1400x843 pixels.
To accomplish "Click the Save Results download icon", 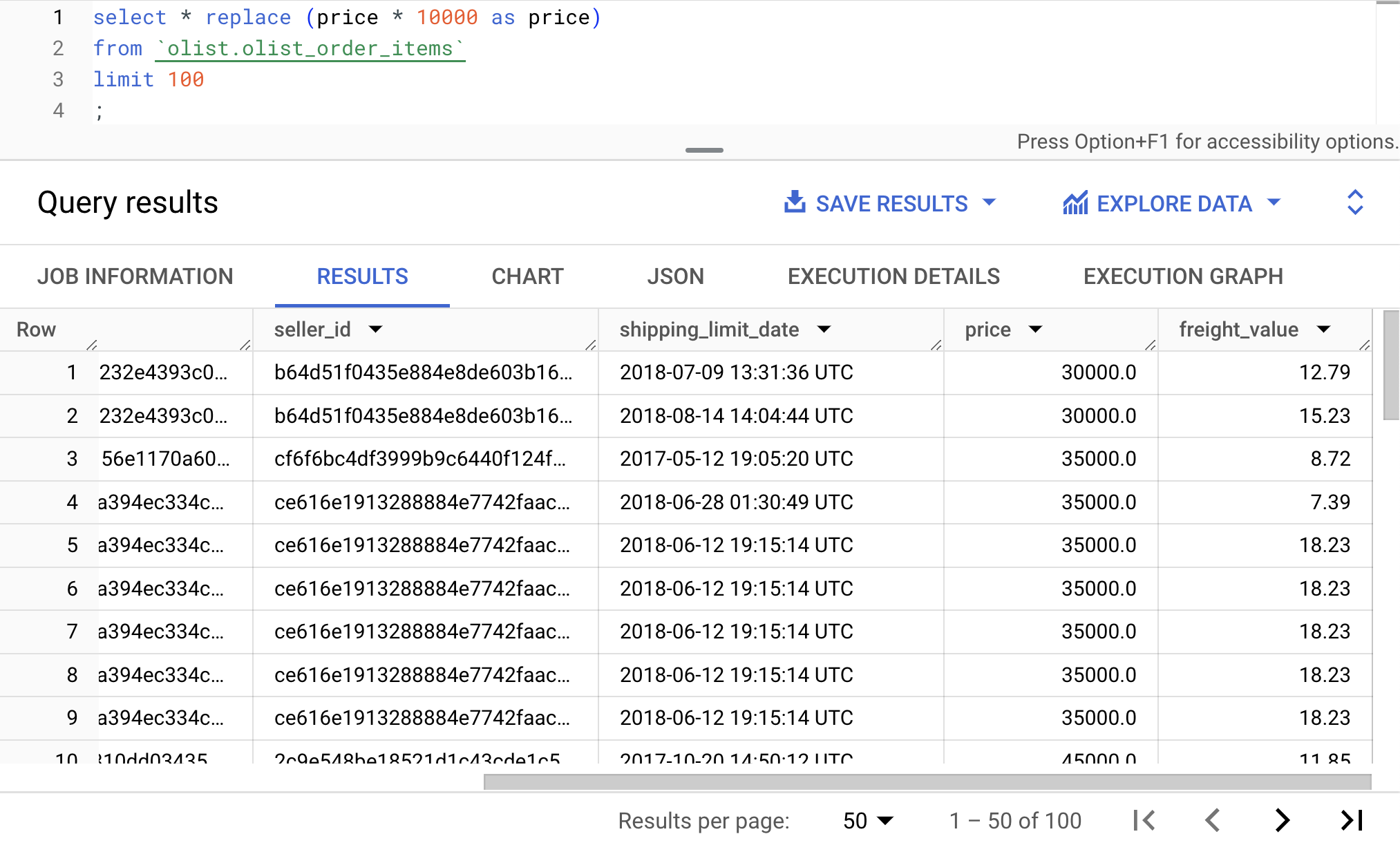I will 795,202.
